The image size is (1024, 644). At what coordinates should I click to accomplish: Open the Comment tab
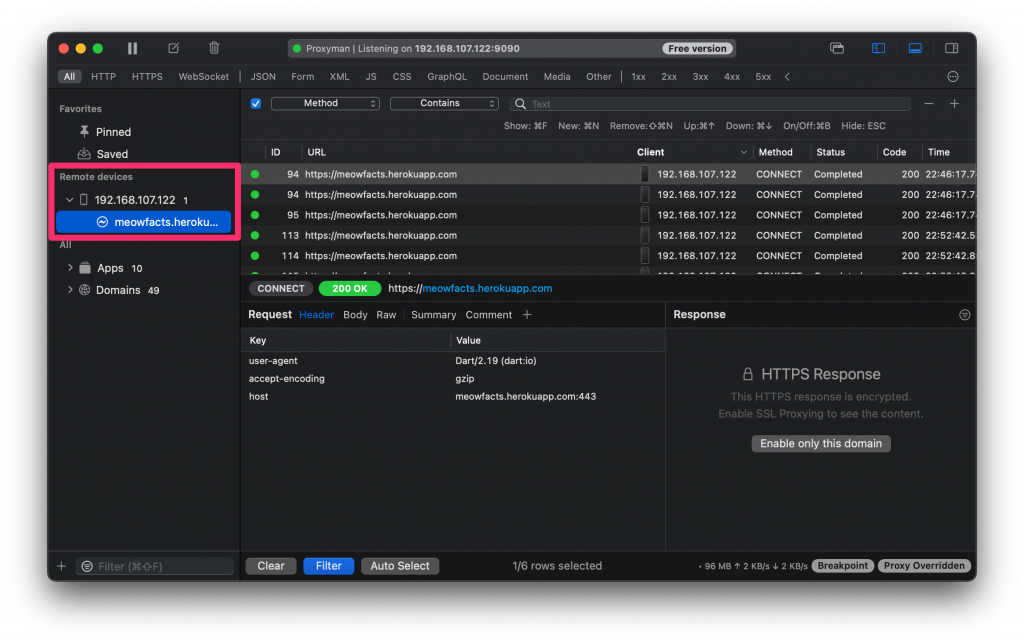click(x=488, y=315)
